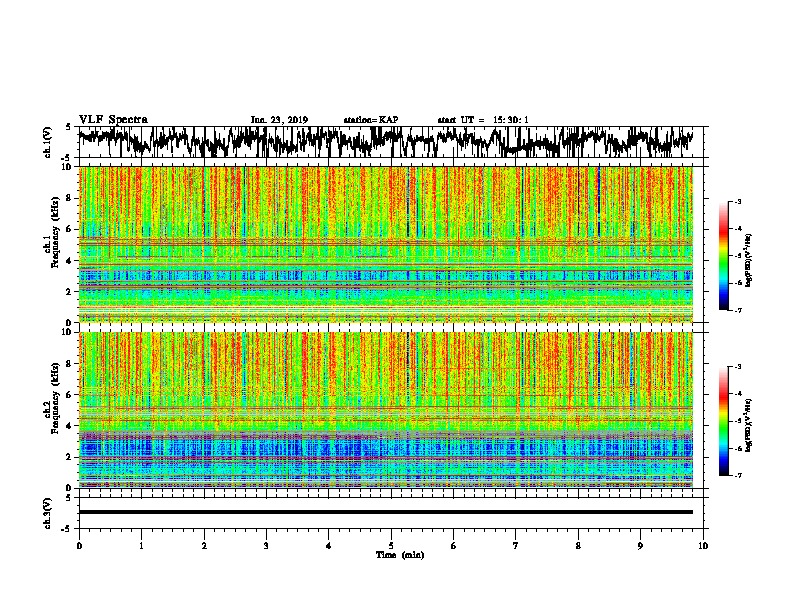
Task: Click time axis tick label "8"
Action: (578, 546)
